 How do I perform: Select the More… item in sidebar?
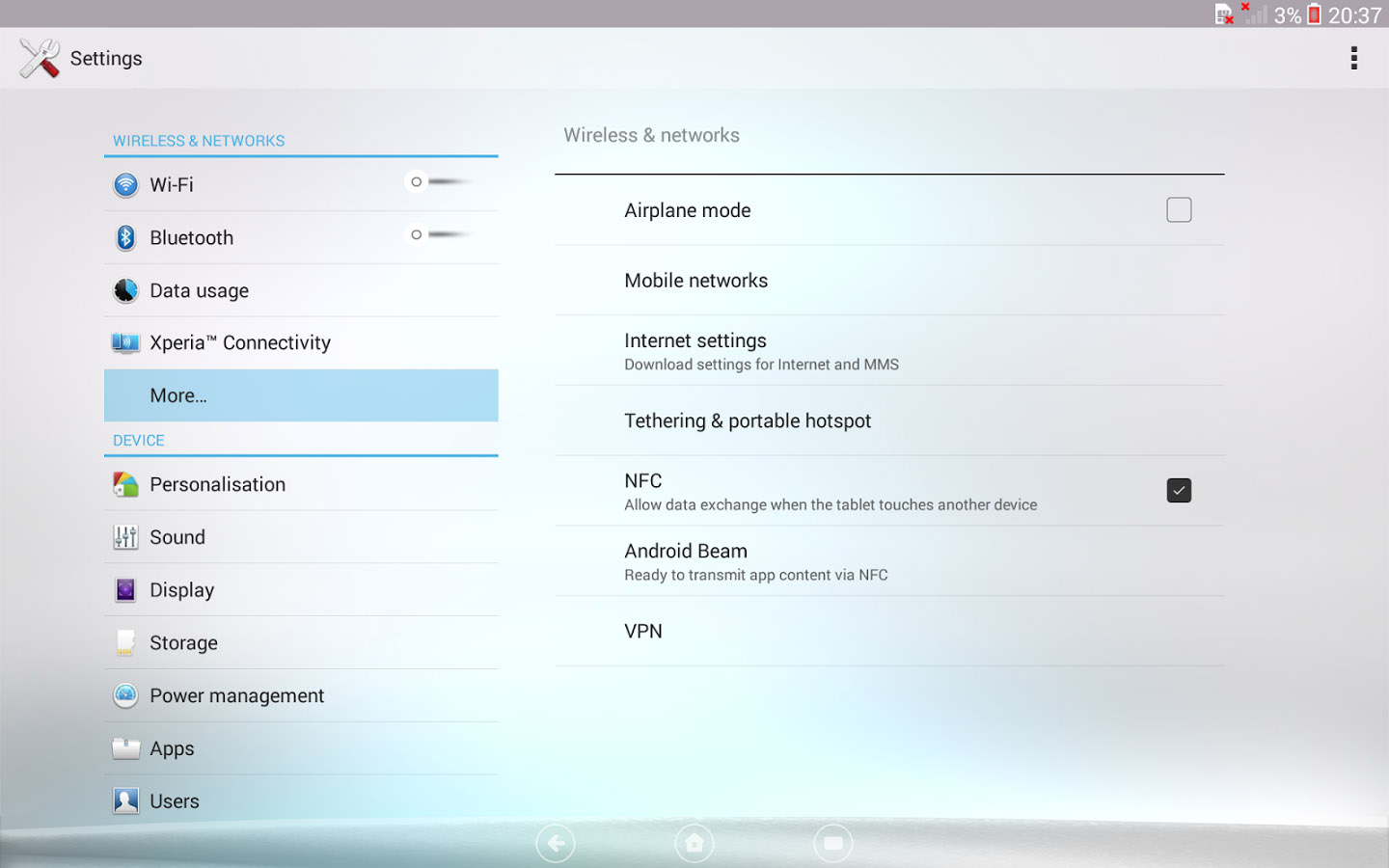pyautogui.click(x=301, y=395)
